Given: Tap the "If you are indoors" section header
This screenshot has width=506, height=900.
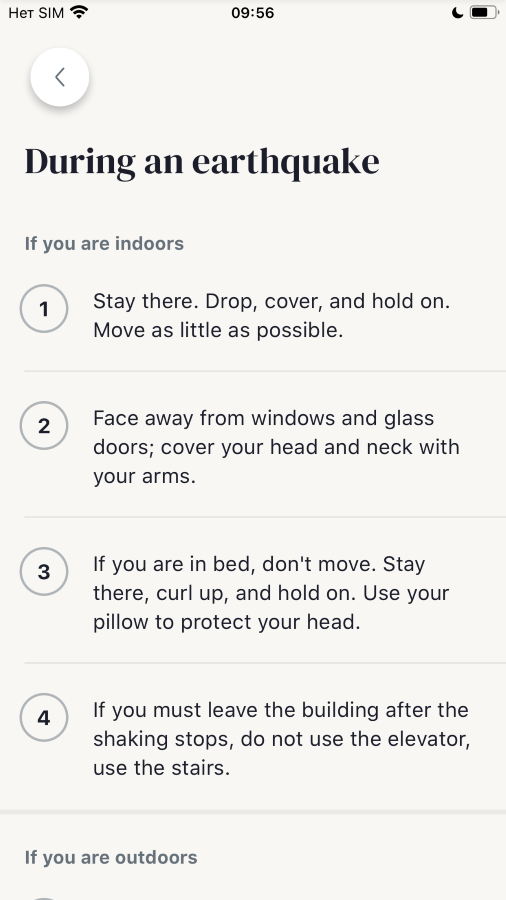Looking at the screenshot, I should click(104, 243).
